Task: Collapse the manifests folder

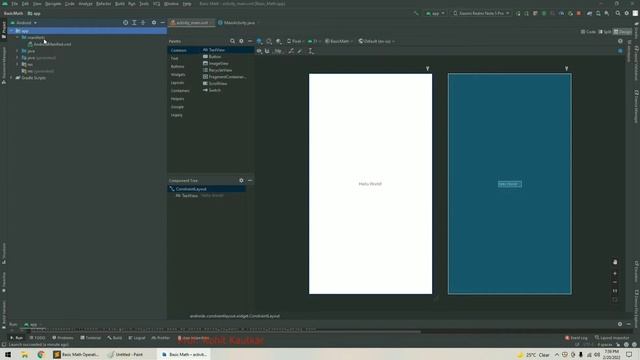Action: click(x=18, y=38)
